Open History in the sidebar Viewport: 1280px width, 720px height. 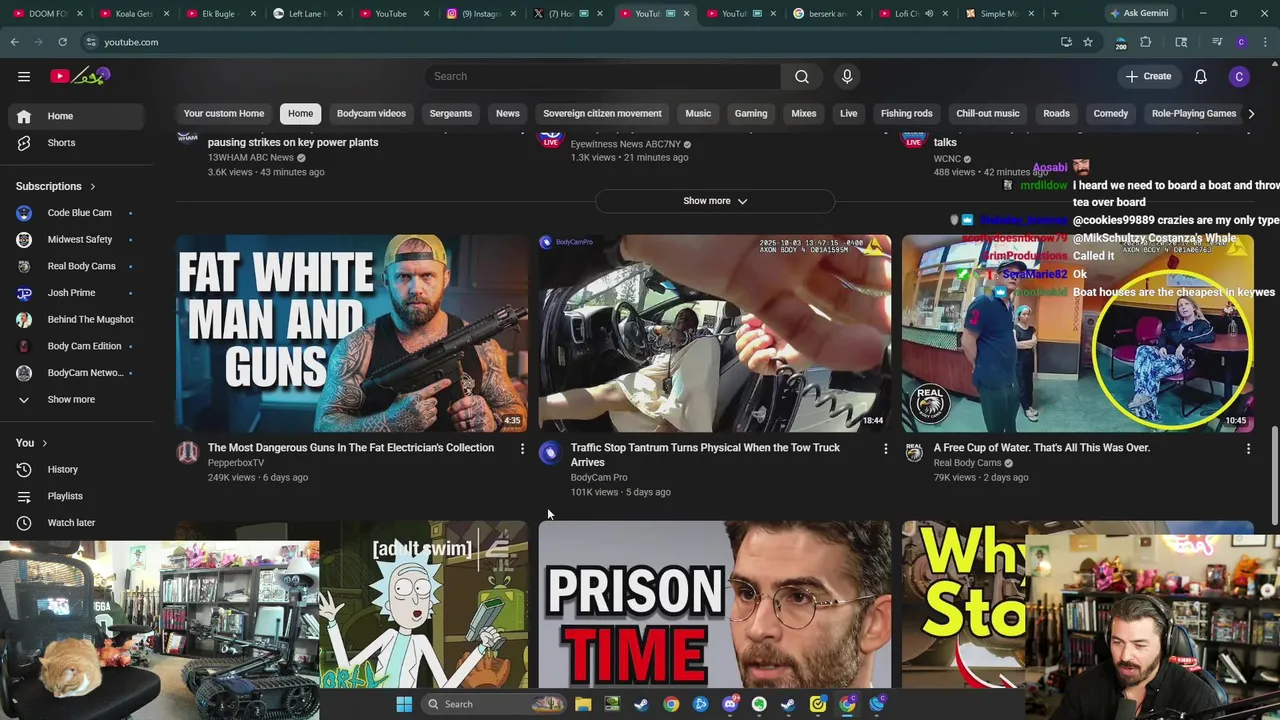pyautogui.click(x=75, y=469)
